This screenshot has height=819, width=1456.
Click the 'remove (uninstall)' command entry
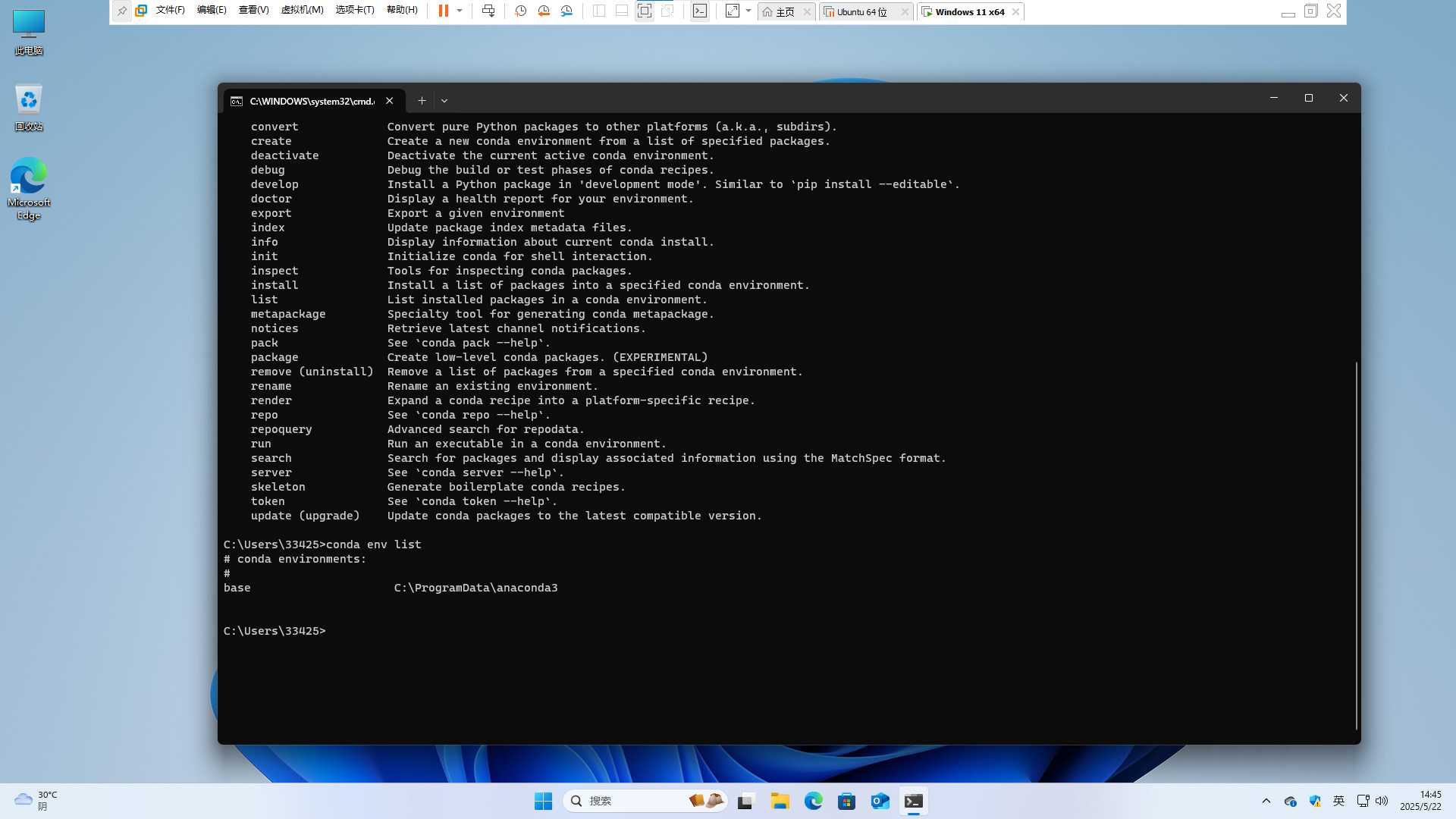click(x=312, y=372)
